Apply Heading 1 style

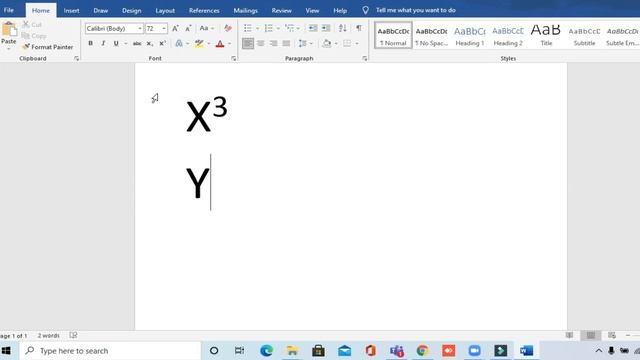pos(470,36)
